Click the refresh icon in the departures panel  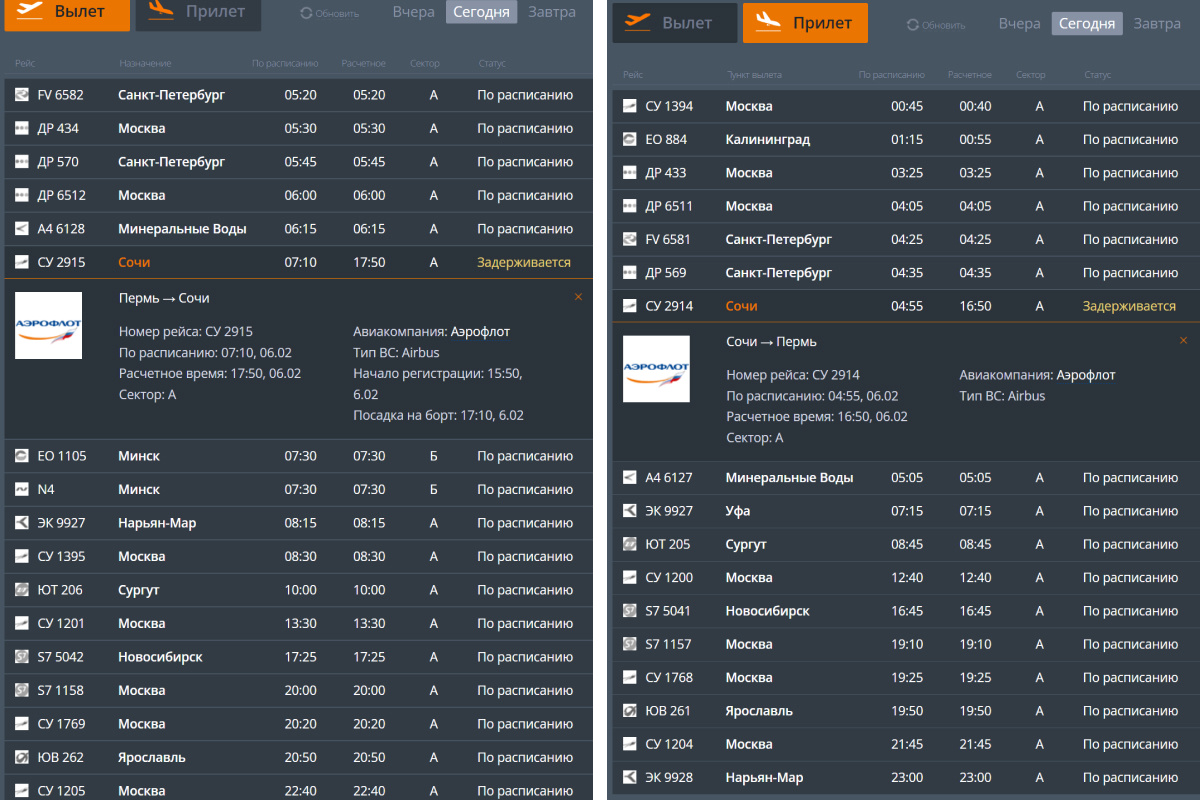(307, 13)
